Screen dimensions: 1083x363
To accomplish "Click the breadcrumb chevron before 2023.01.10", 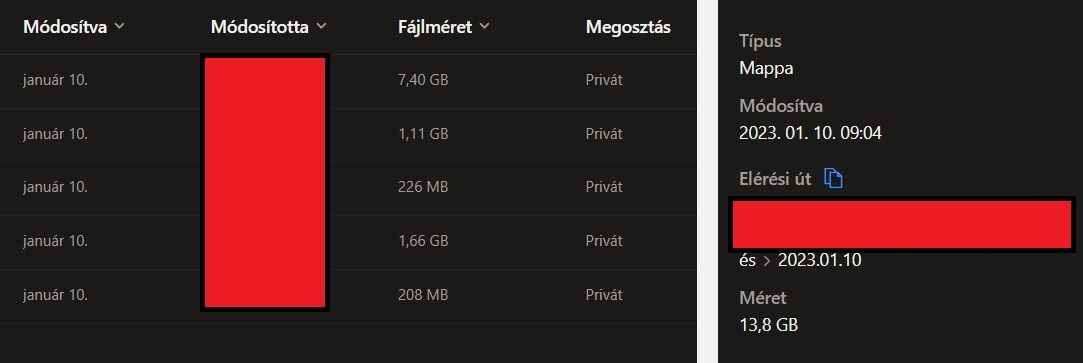I will (765, 262).
